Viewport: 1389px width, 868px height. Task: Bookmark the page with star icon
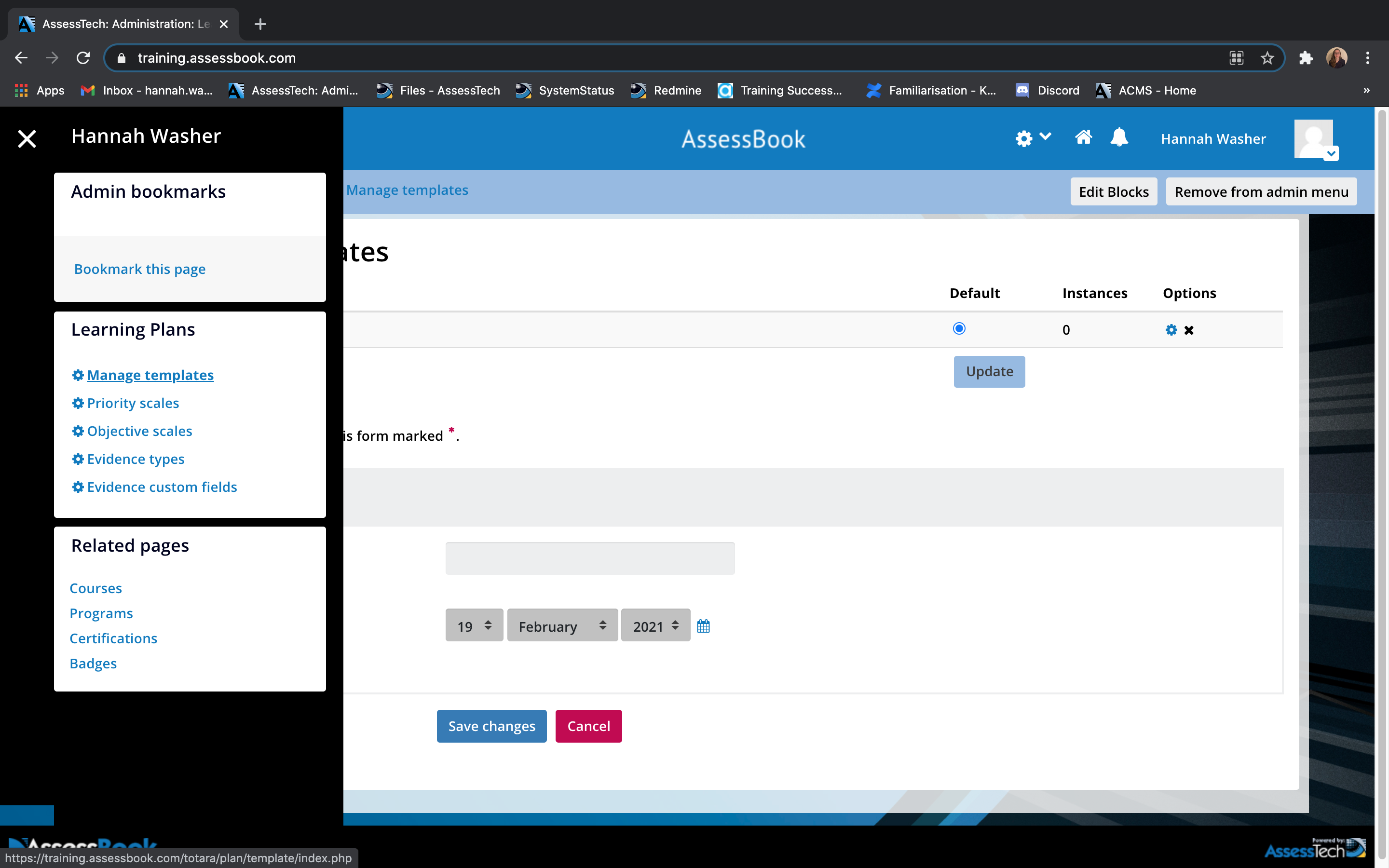click(x=1267, y=58)
